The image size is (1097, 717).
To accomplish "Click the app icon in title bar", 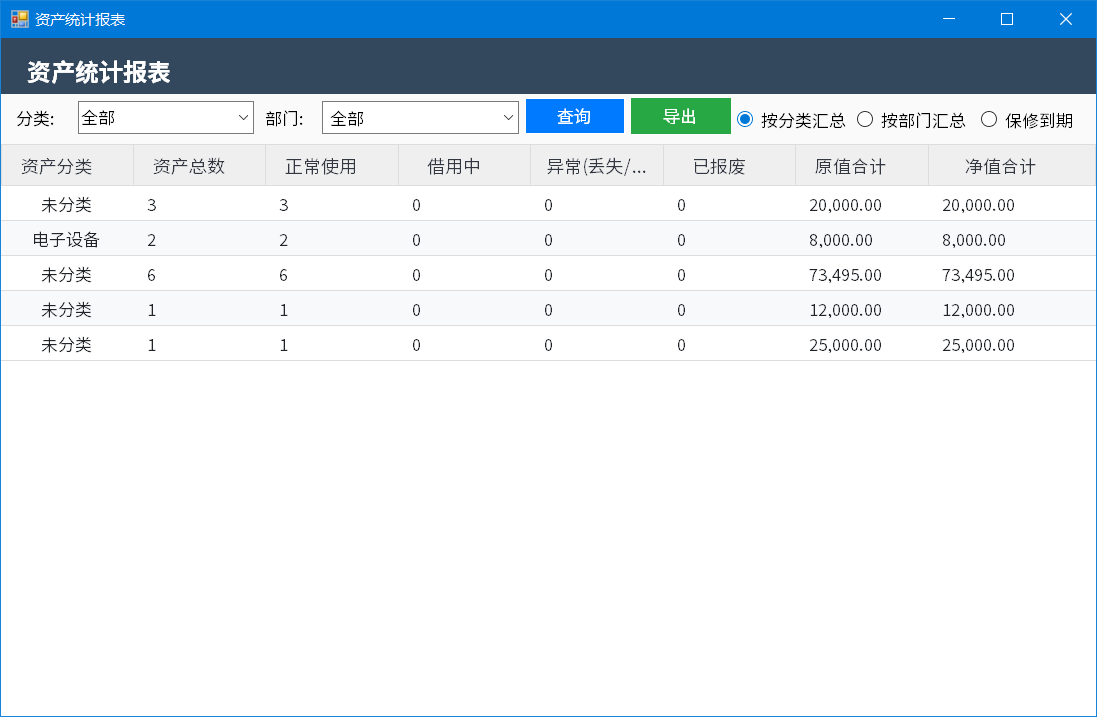I will click(20, 19).
